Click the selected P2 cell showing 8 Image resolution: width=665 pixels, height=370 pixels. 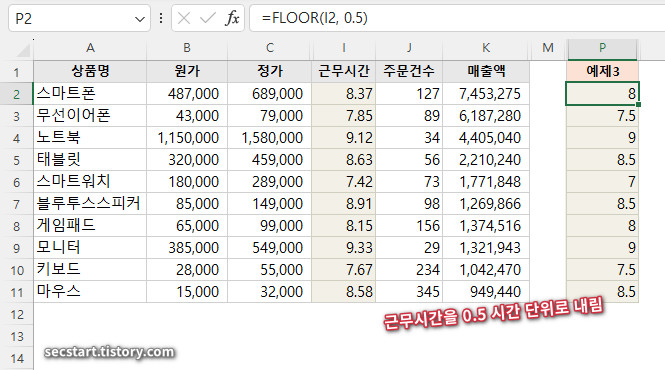pyautogui.click(x=602, y=93)
